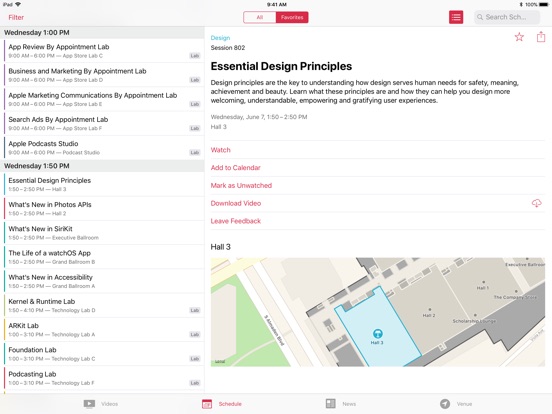Select Essential Design Principles in list

(102, 184)
